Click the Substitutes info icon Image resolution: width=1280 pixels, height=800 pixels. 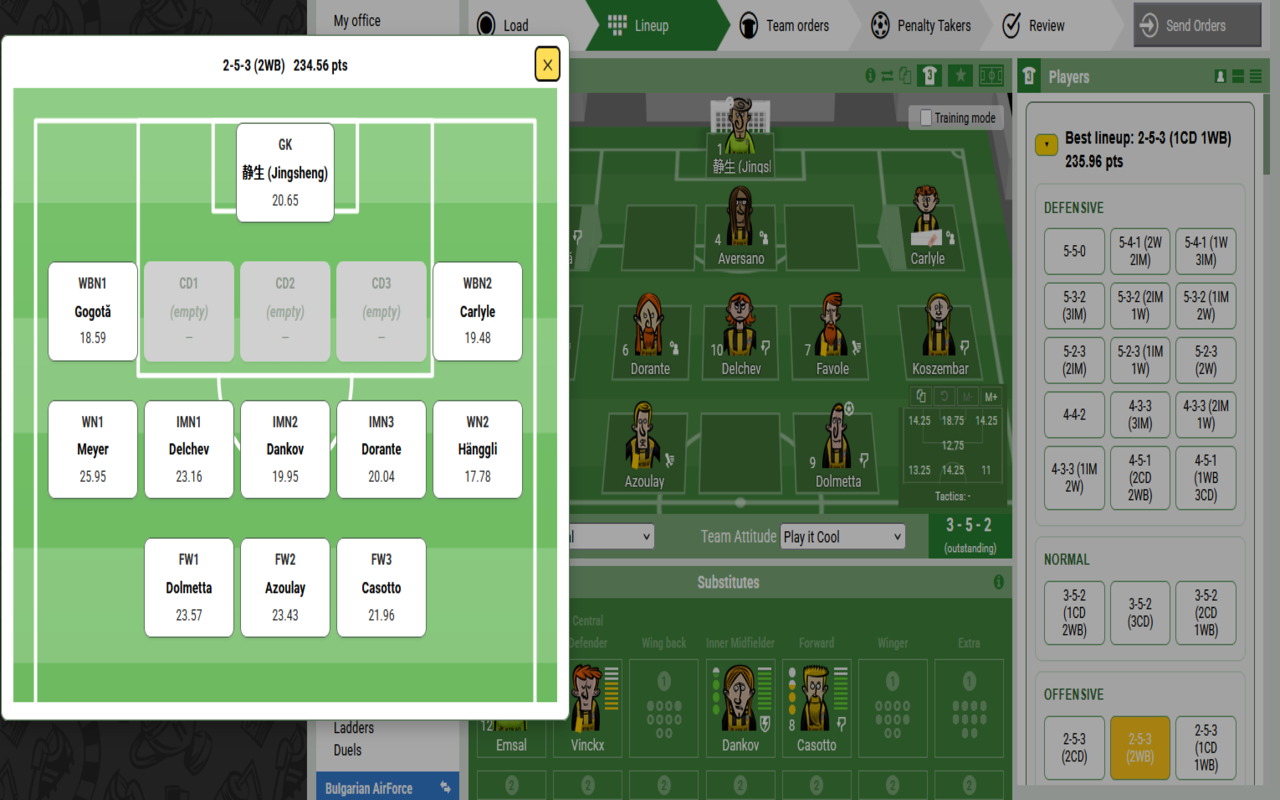[x=998, y=582]
